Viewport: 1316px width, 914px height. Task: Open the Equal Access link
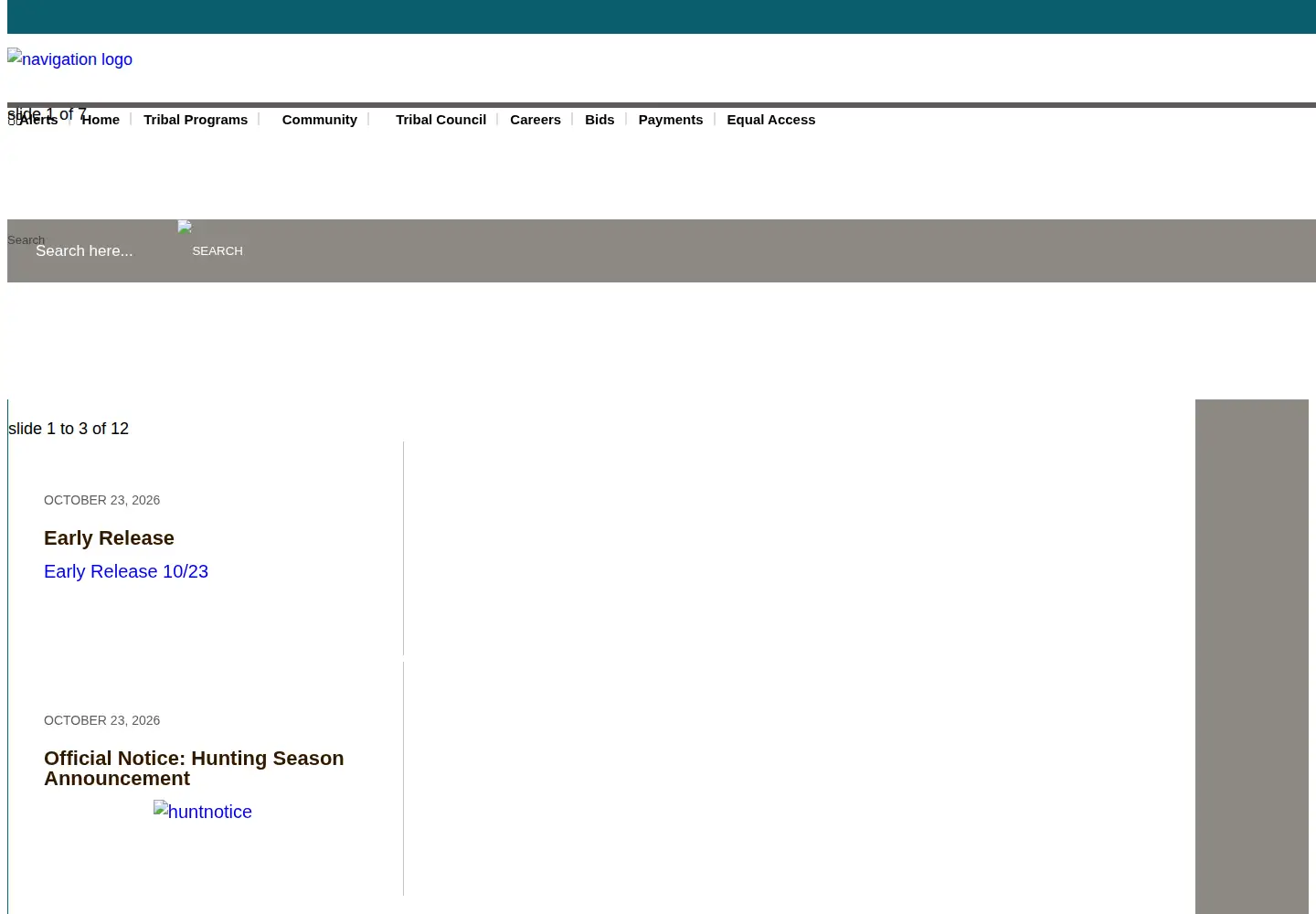tap(771, 120)
